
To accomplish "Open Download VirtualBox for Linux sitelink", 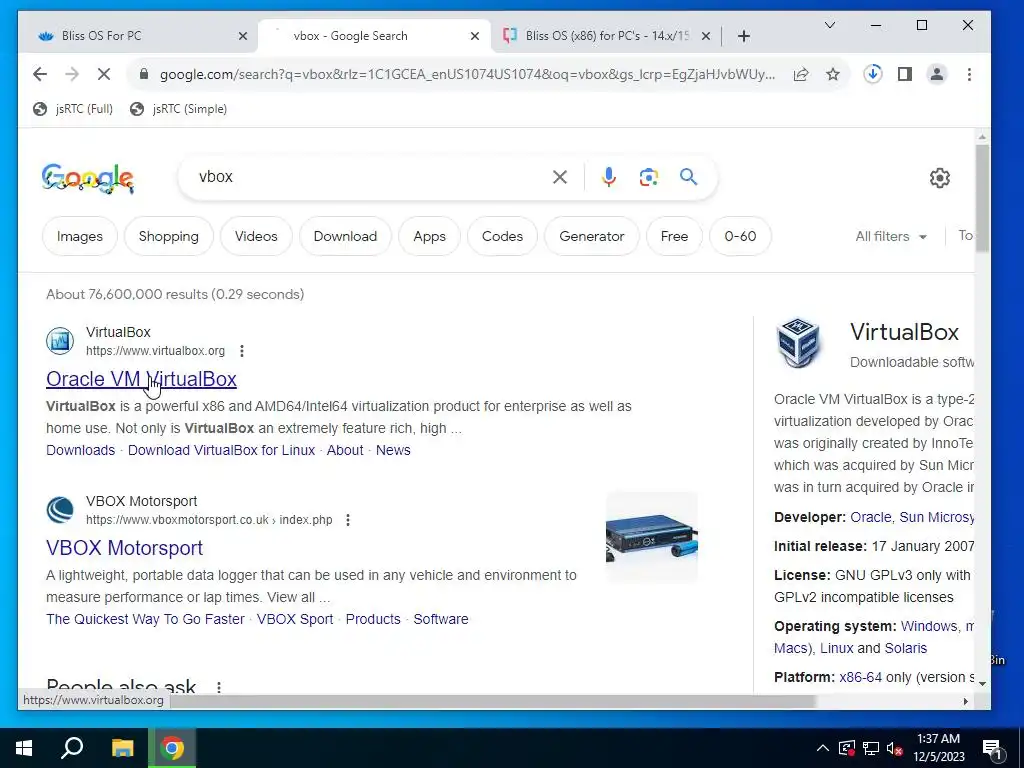I will click(x=221, y=451).
